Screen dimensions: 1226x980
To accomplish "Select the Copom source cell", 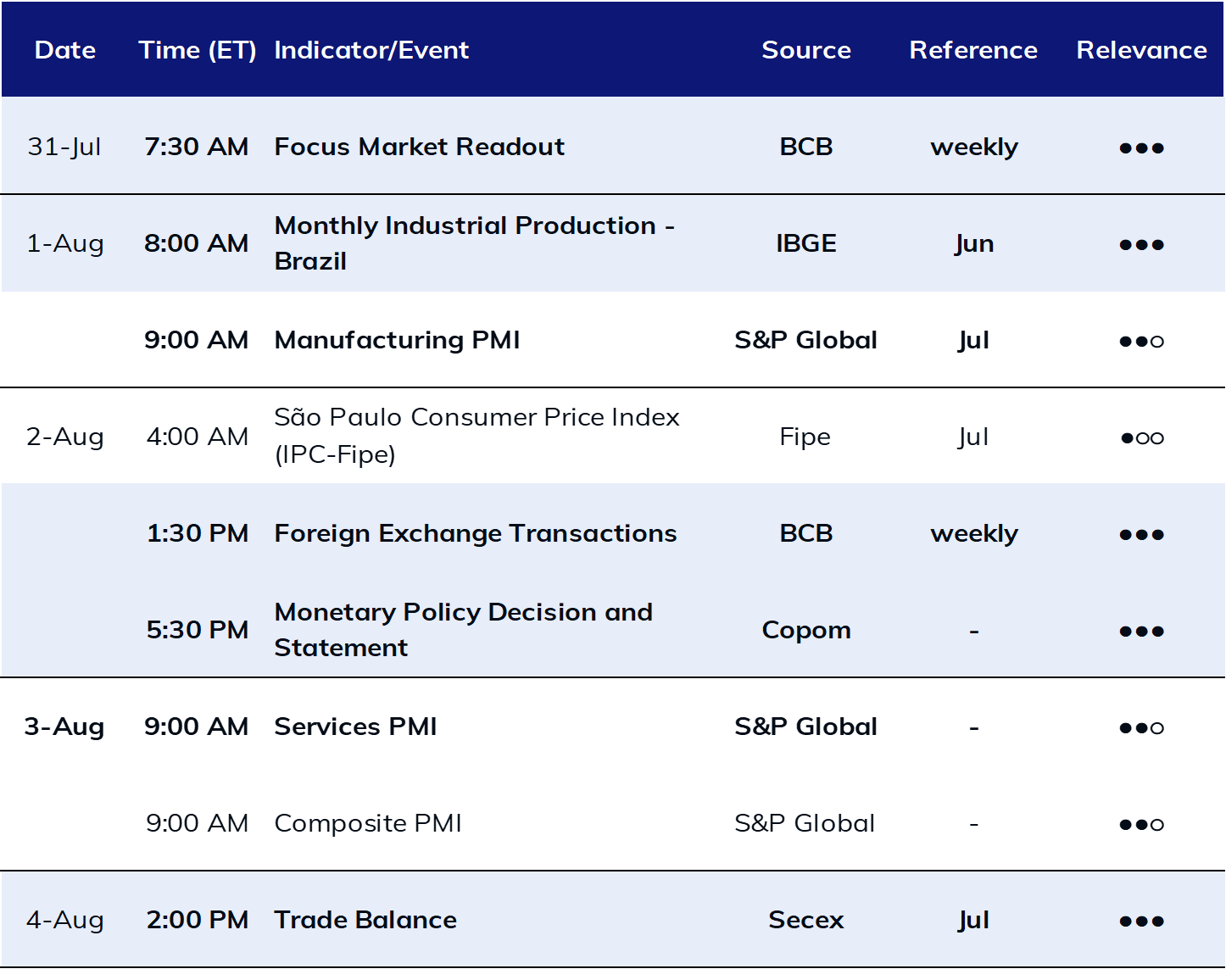I will (x=806, y=630).
